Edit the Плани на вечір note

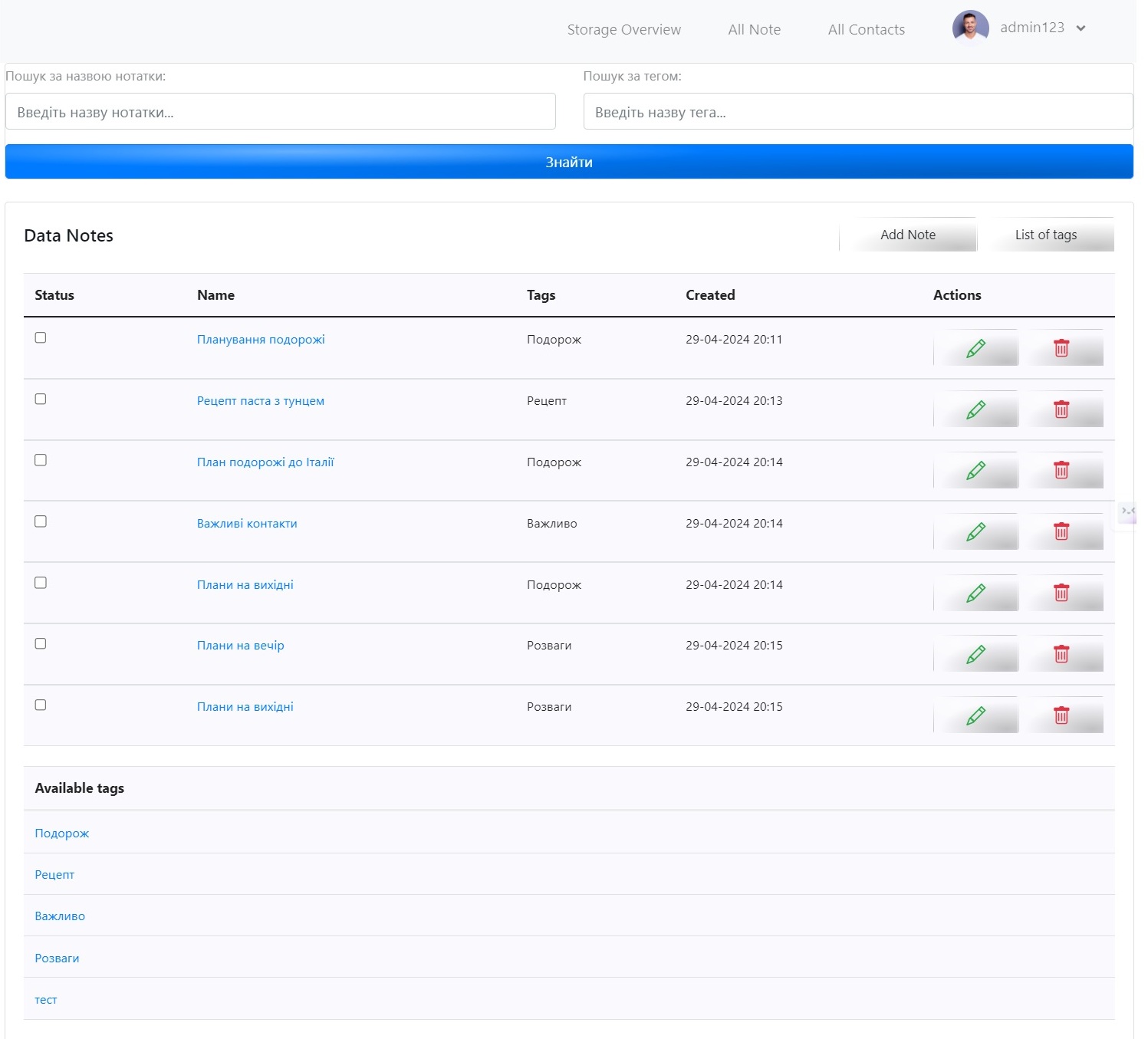(975, 654)
